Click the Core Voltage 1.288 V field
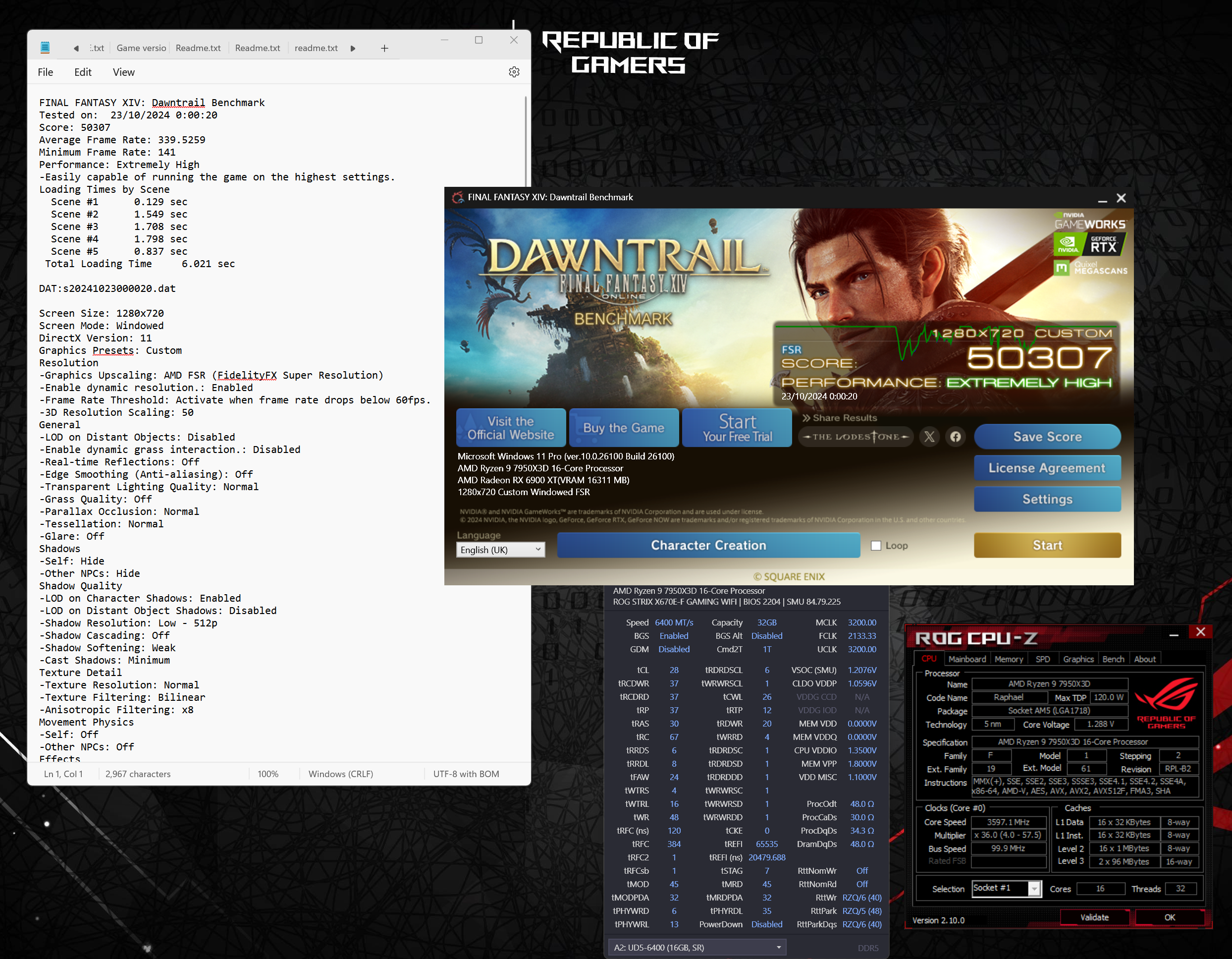Viewport: 1232px width, 959px height. [x=1100, y=724]
